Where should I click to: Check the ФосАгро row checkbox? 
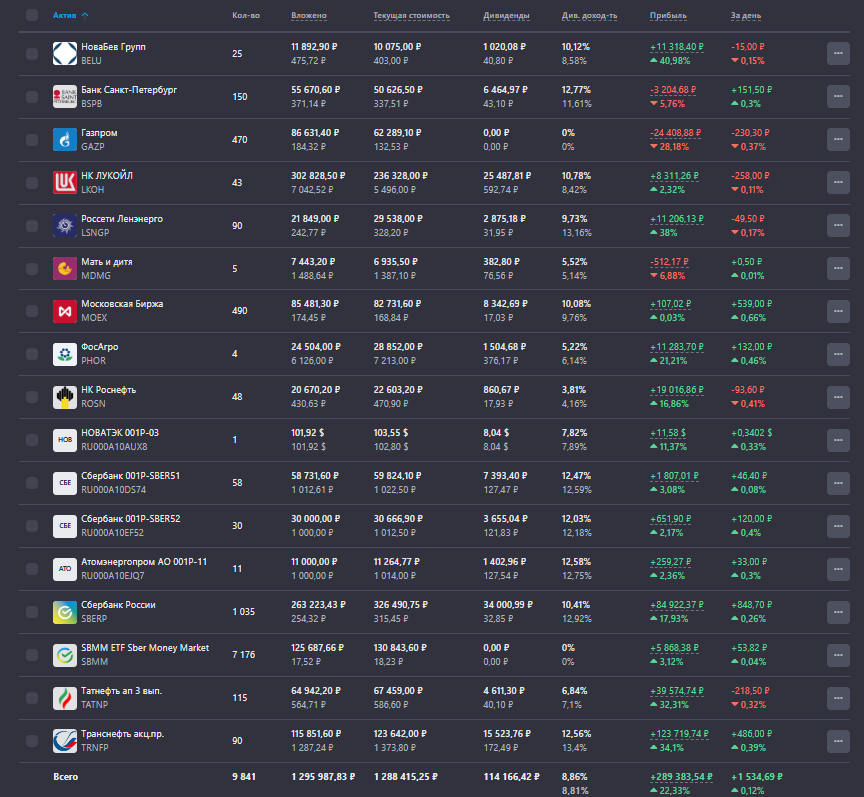pos(32,354)
